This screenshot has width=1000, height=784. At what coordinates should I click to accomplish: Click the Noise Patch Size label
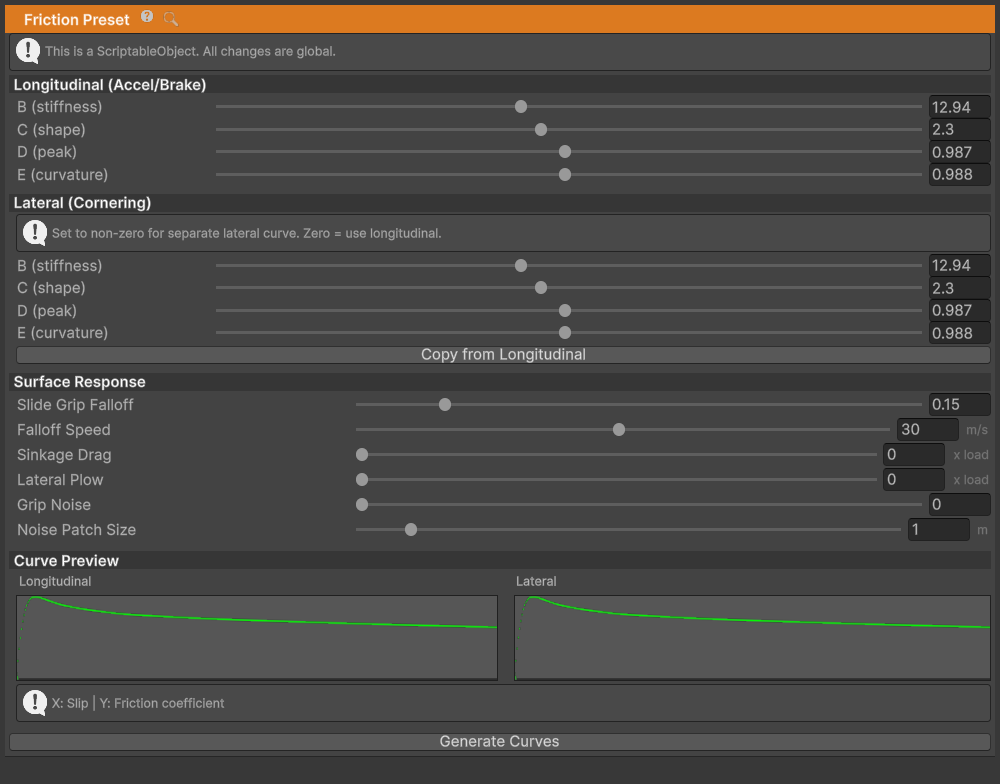[x=77, y=530]
